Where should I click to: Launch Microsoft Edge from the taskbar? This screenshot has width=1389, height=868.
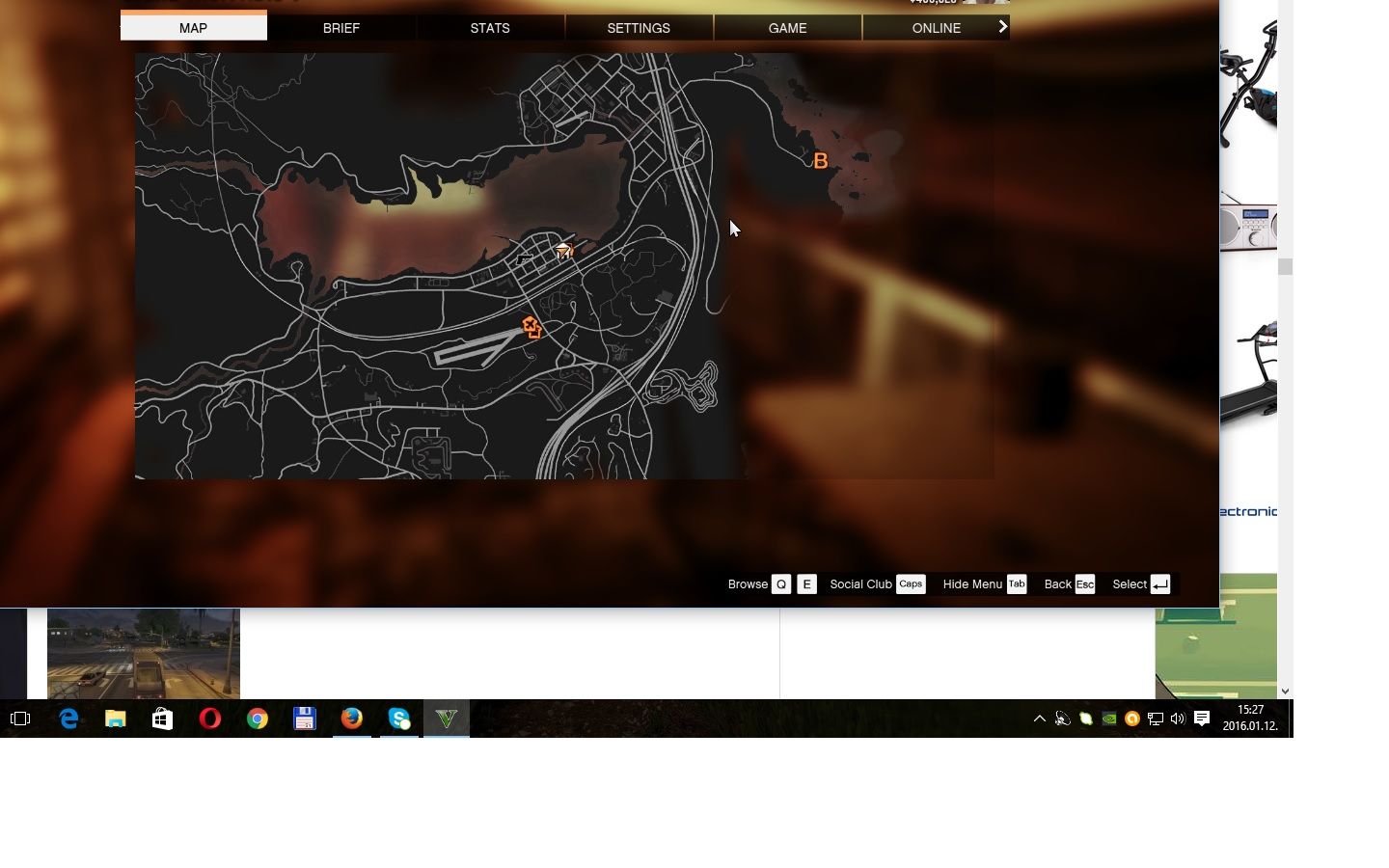(x=68, y=719)
